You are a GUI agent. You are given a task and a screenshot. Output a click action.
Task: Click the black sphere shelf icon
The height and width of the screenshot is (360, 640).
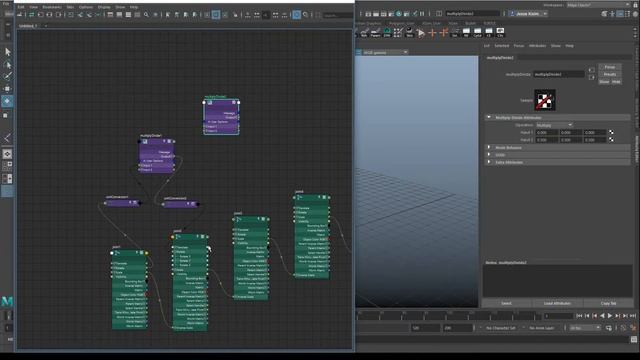click(409, 32)
